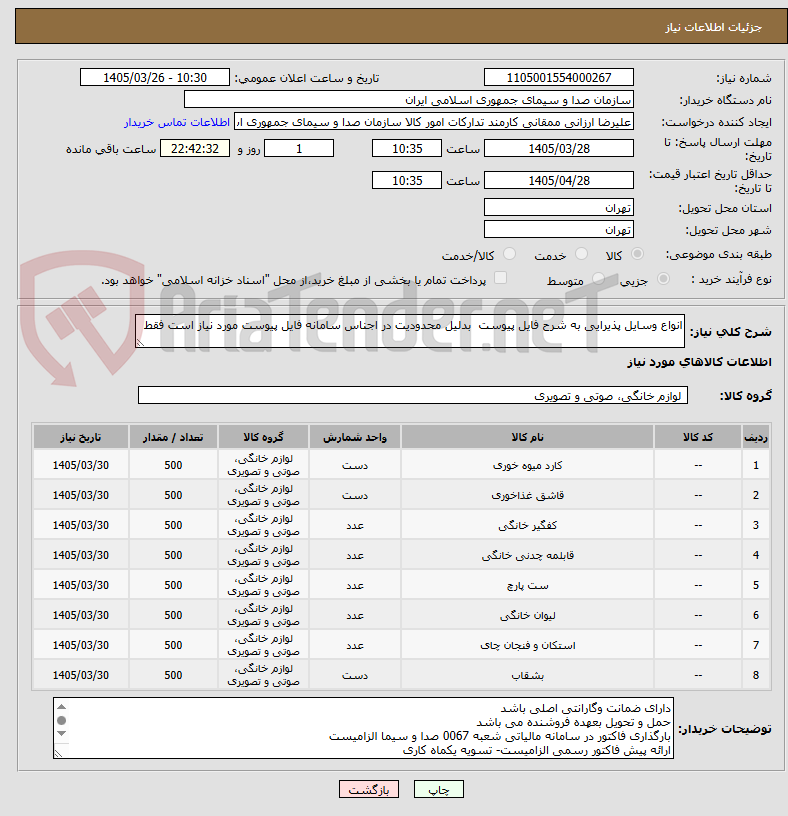Click scroll down arrow in buyer notes box

(x=61, y=733)
